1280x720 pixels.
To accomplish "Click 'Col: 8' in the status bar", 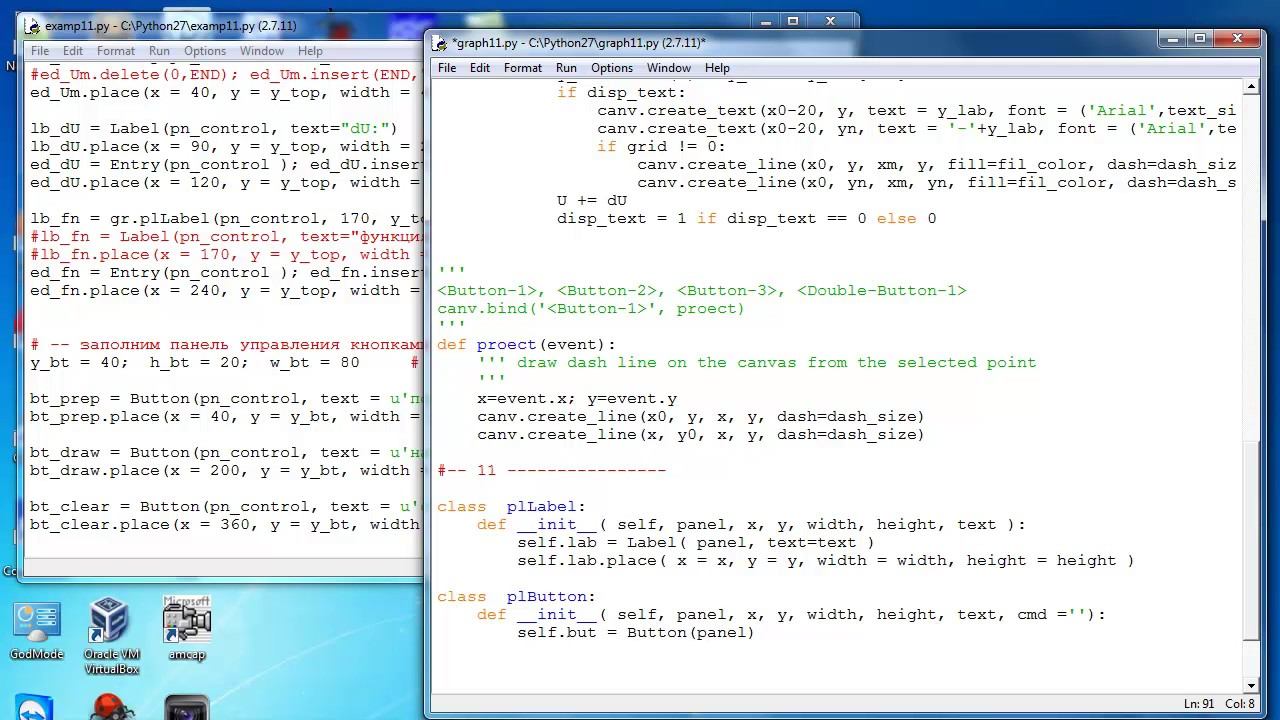I will pyautogui.click(x=1238, y=704).
